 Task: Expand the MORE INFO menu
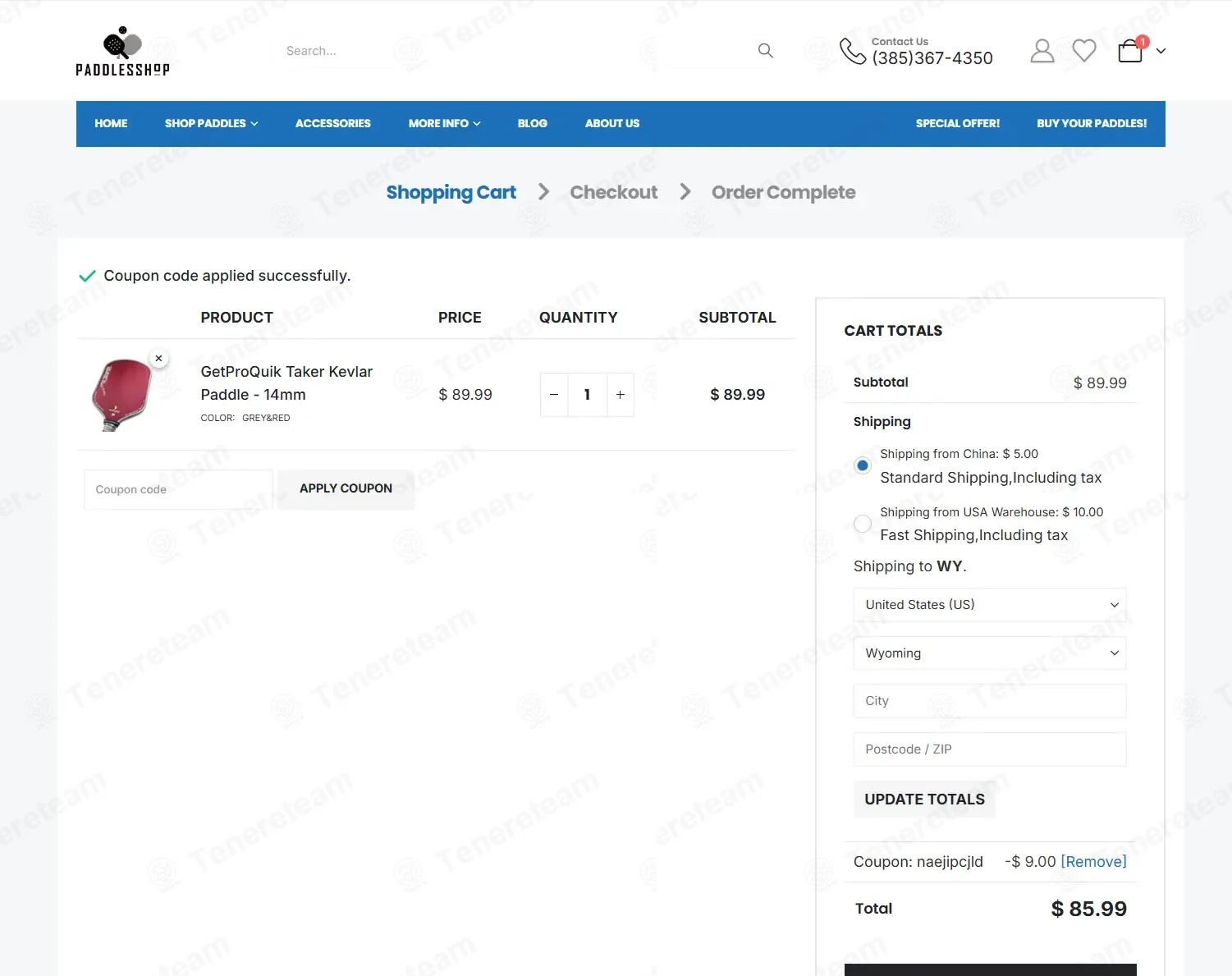tap(444, 124)
